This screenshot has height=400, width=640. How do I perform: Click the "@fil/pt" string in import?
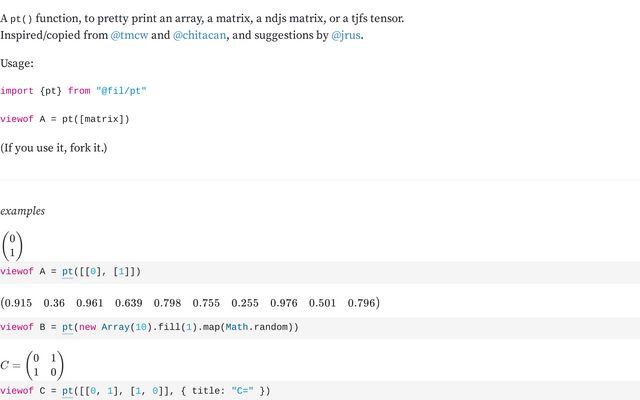(121, 91)
